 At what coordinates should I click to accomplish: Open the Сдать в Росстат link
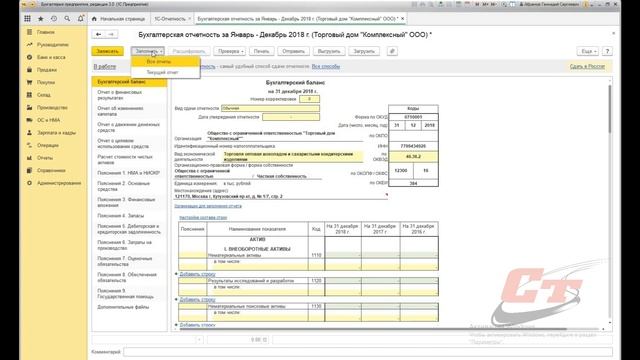click(x=587, y=66)
